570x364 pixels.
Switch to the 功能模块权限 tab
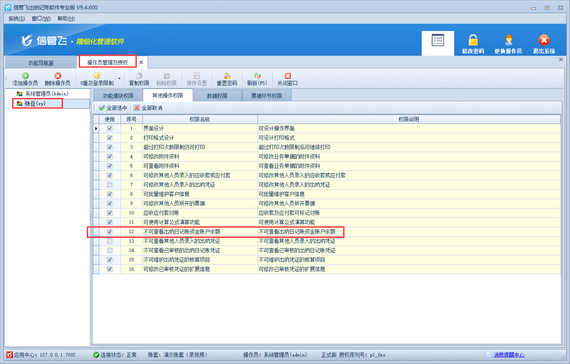118,96
